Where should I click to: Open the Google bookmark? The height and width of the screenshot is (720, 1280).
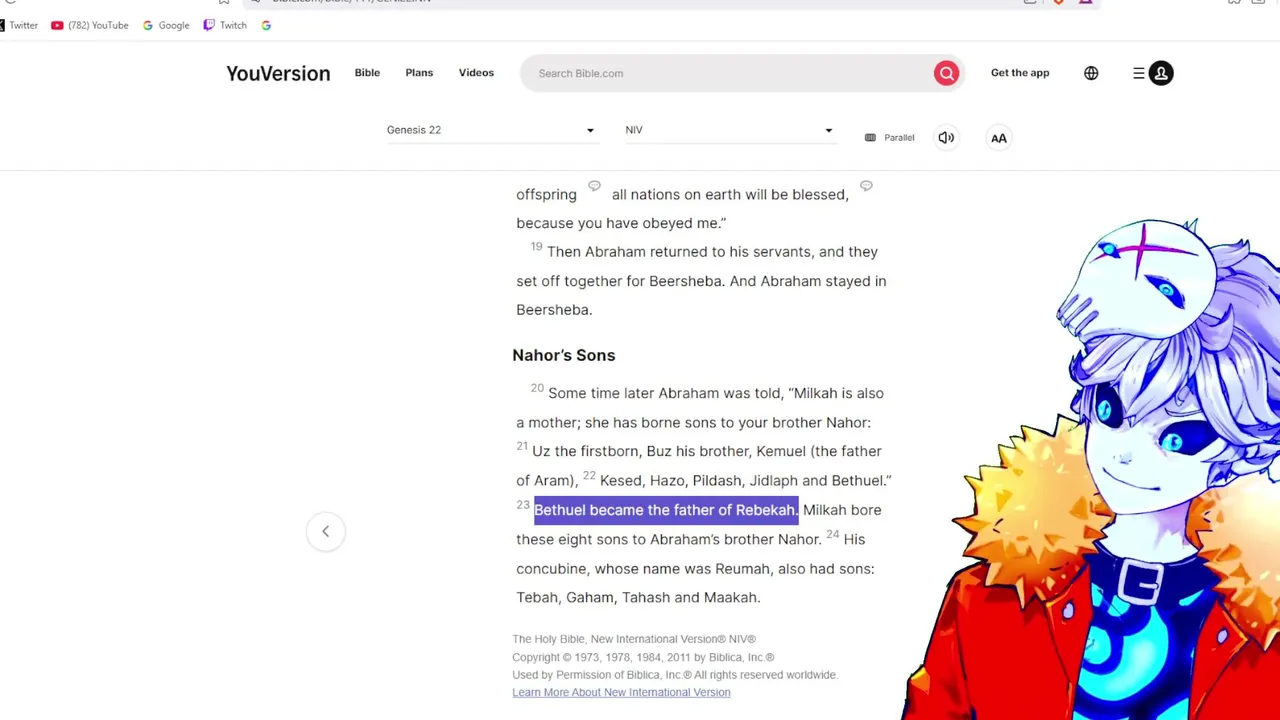[x=166, y=25]
